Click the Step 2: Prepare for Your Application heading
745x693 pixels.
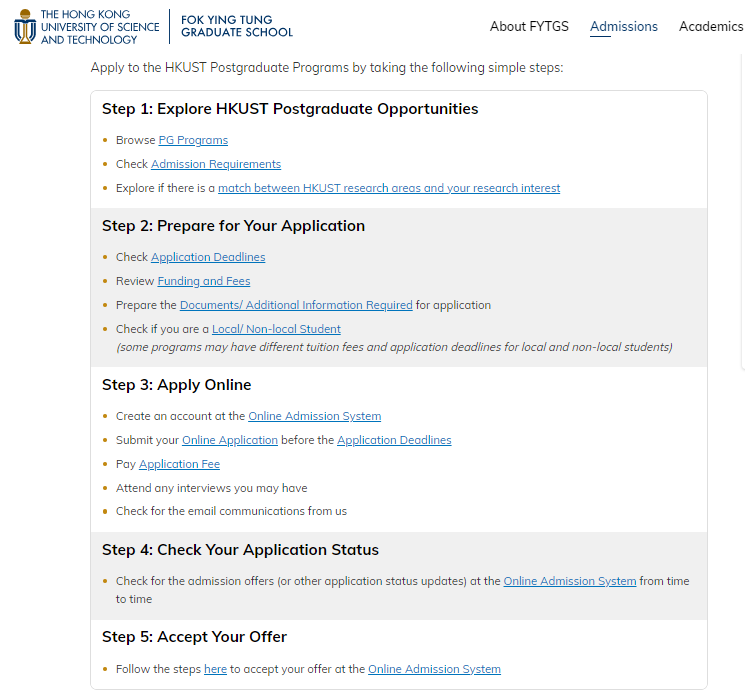(x=233, y=226)
